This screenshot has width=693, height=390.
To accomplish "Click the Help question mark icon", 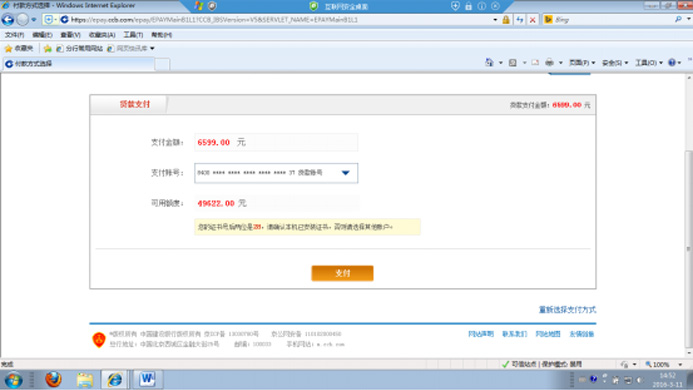I will 672,62.
